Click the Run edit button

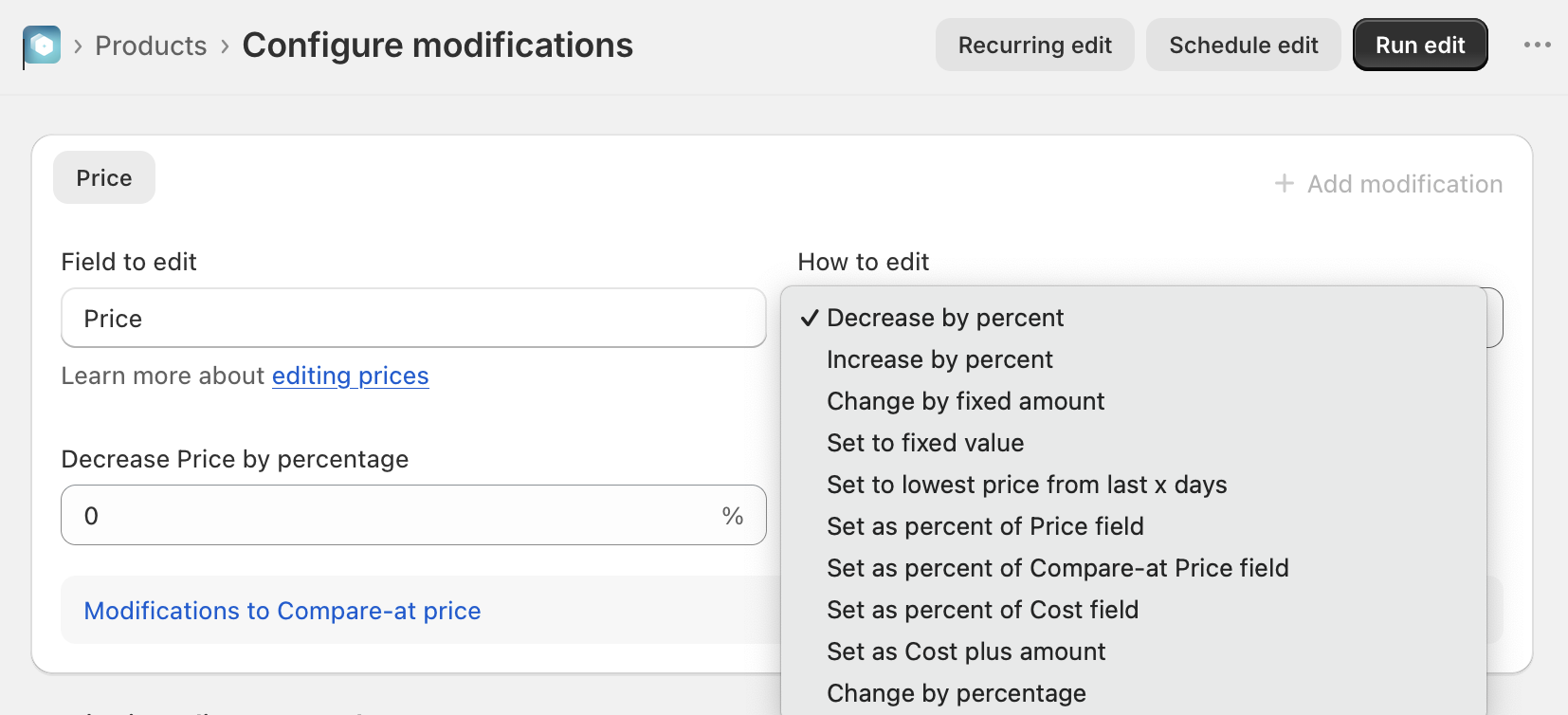point(1419,45)
